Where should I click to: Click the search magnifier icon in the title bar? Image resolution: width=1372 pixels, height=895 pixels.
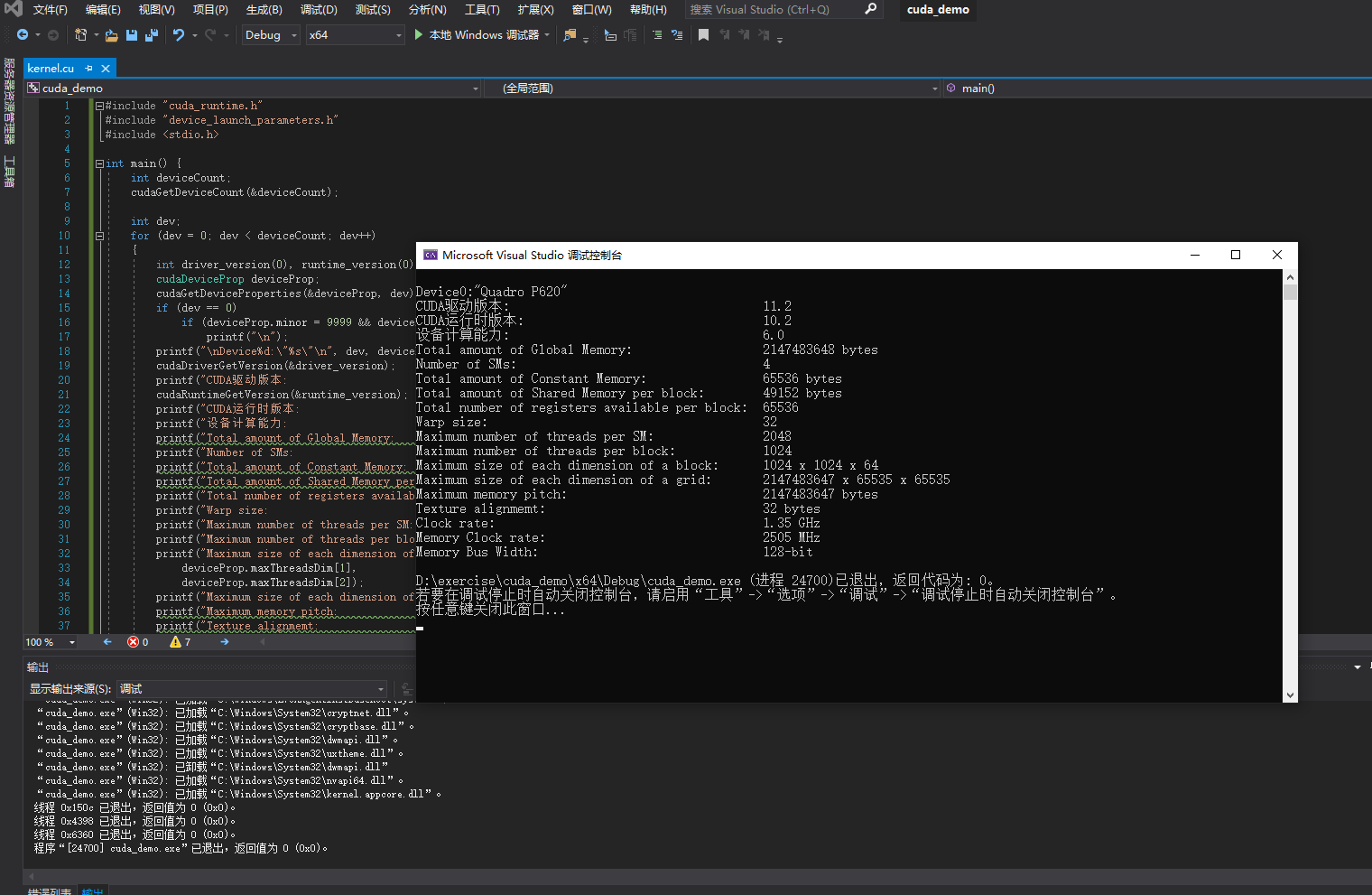(870, 9)
